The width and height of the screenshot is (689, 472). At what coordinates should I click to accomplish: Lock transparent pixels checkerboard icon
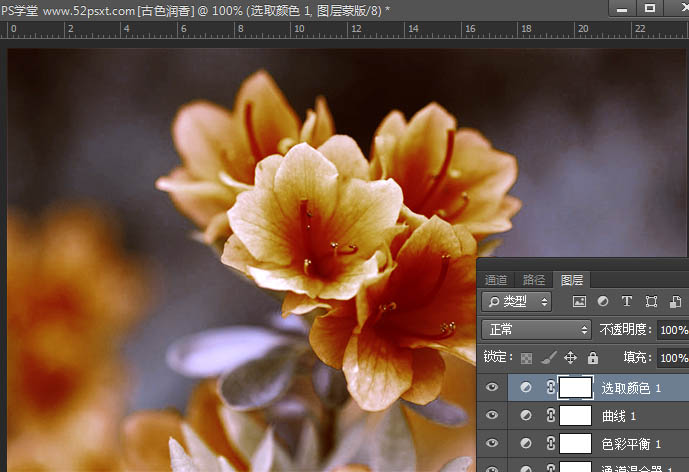pos(526,358)
